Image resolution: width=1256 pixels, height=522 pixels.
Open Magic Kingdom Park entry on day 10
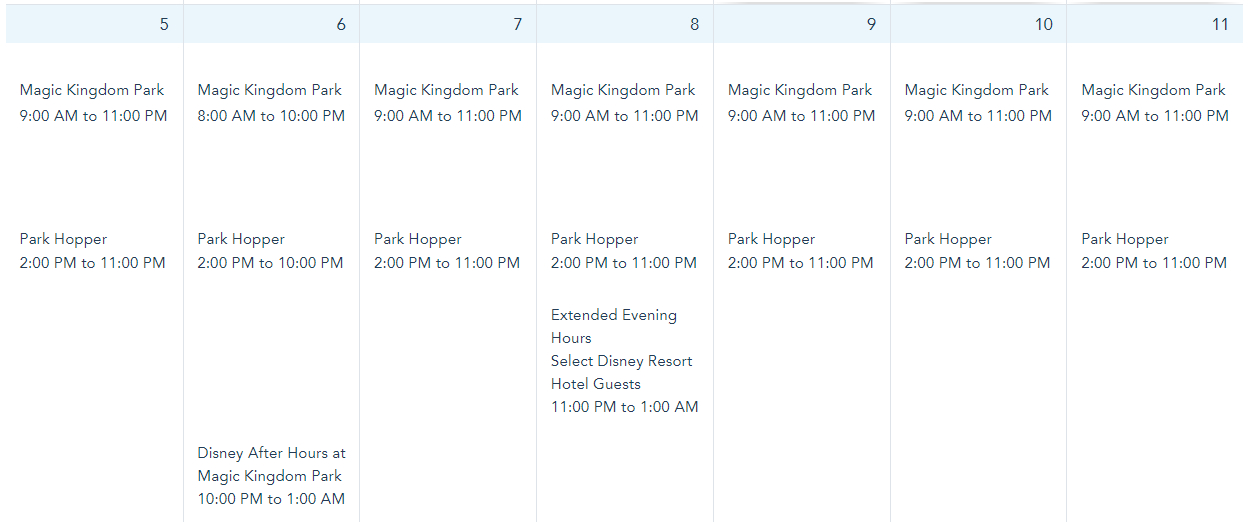click(976, 90)
